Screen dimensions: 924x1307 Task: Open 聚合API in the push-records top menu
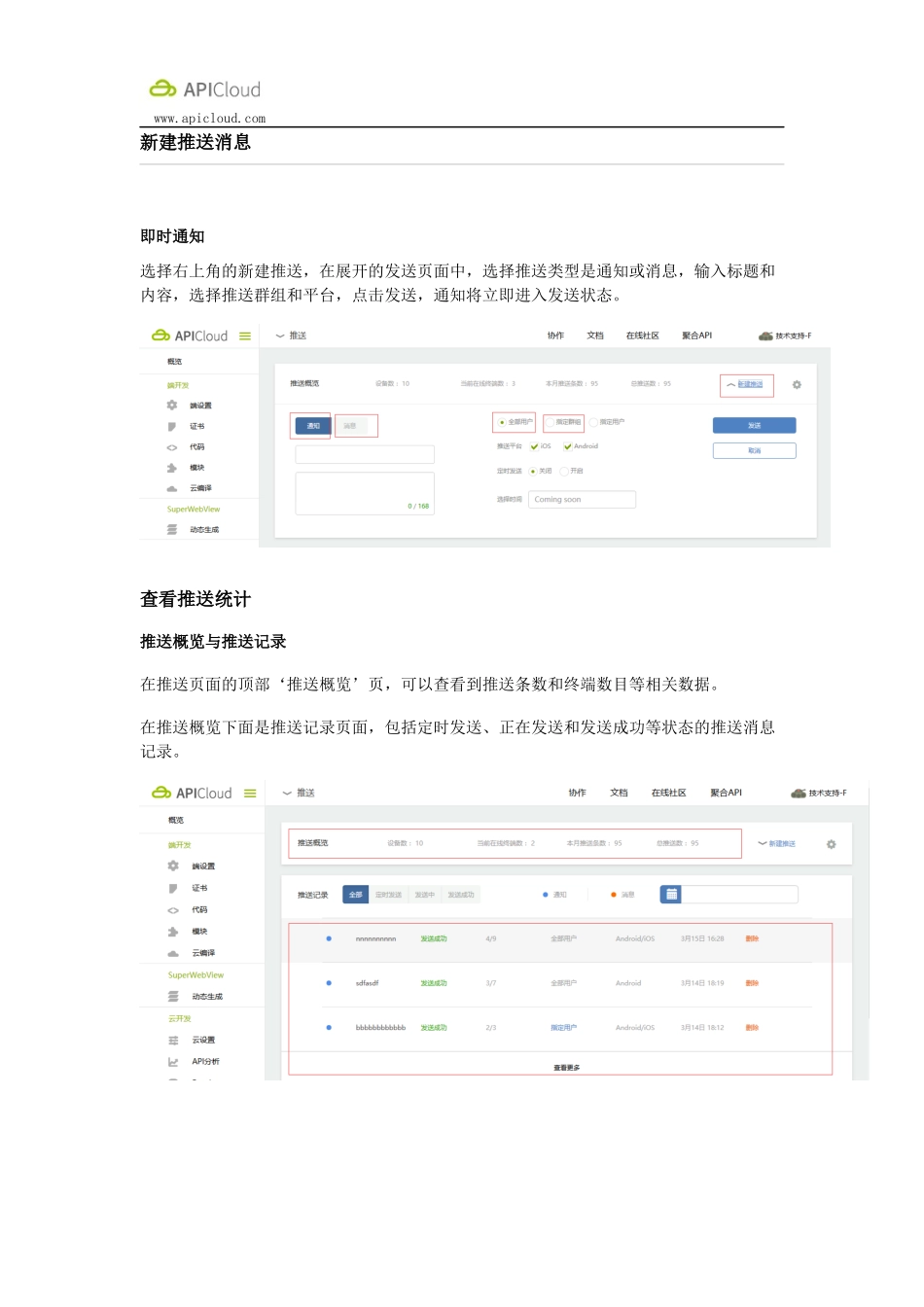coord(726,794)
